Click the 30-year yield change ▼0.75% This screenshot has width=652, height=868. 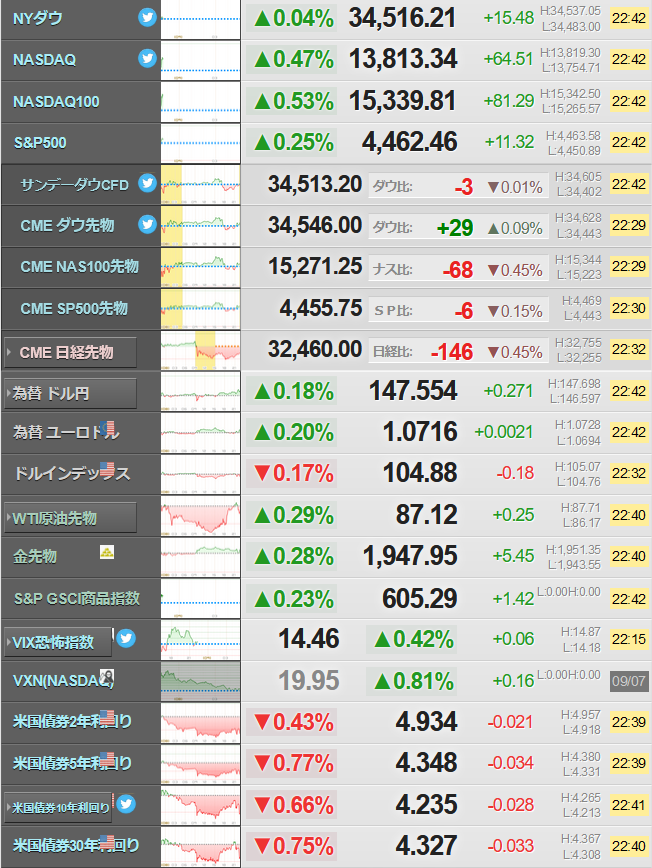[294, 846]
